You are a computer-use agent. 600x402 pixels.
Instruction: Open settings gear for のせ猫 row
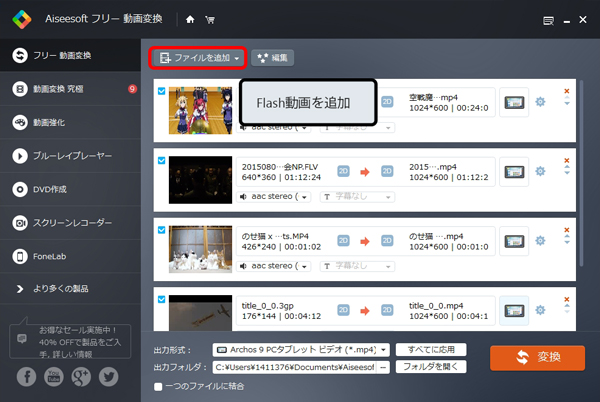tap(540, 241)
